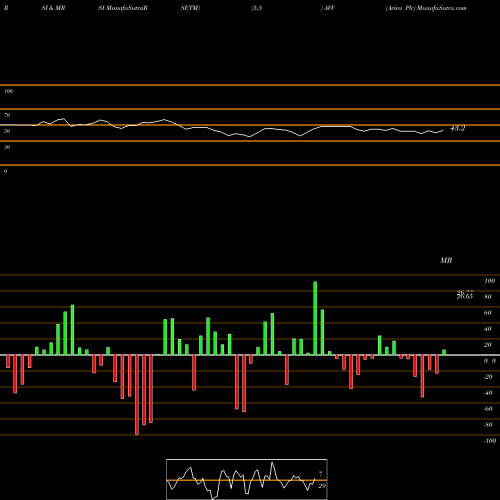Click the ') AVV' symbol text in header
Image resolution: width=500 pixels, height=500 pixels.
pyautogui.click(x=327, y=8)
